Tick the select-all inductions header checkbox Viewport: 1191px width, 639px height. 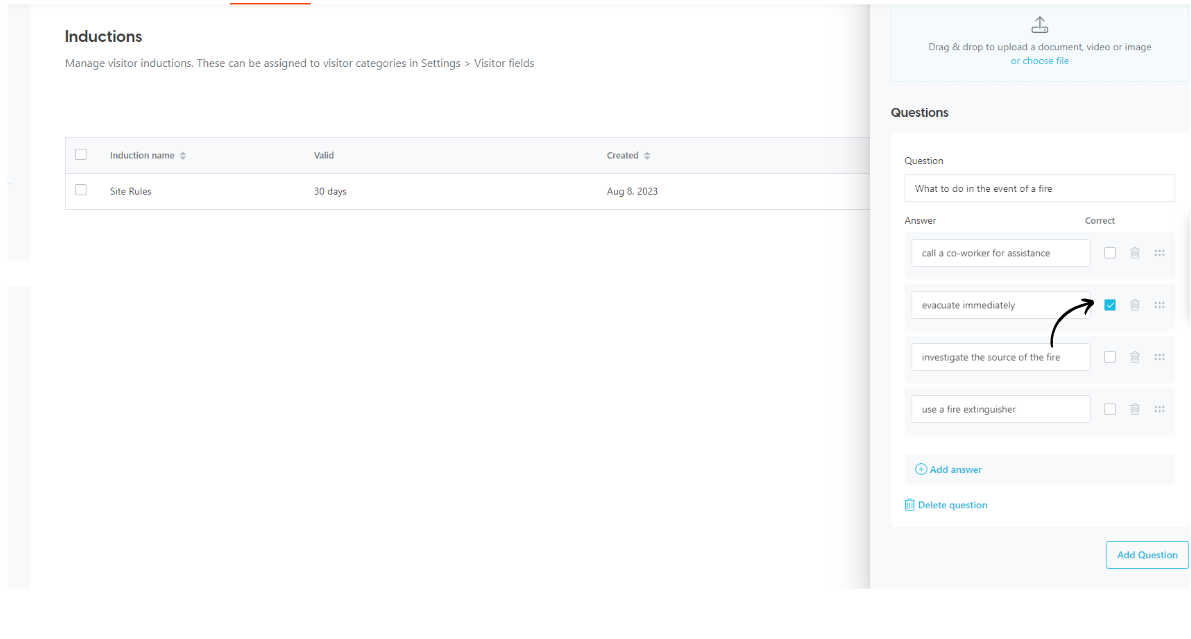click(81, 155)
